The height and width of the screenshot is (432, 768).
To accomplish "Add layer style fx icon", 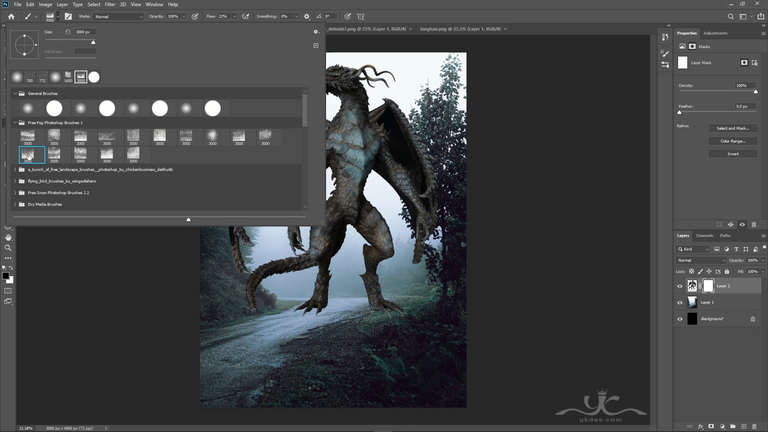I will coord(700,427).
